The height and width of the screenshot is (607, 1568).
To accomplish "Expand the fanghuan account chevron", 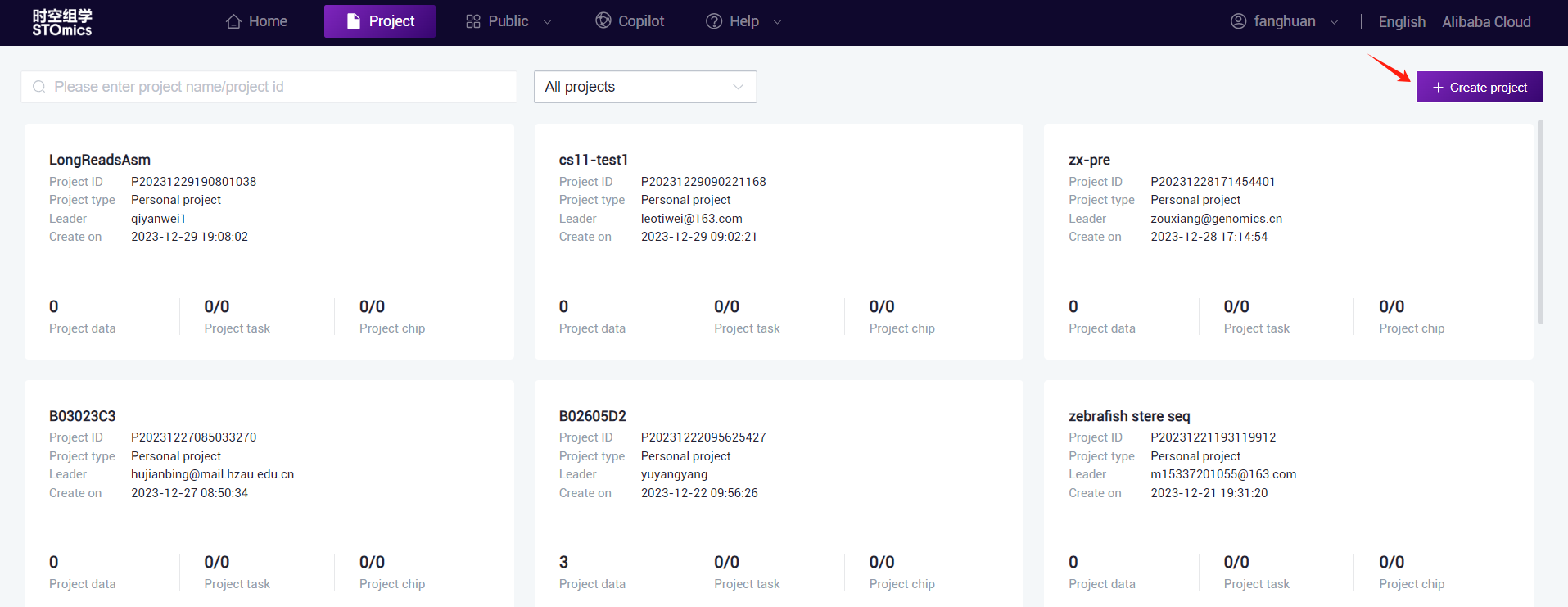I will click(x=1335, y=22).
